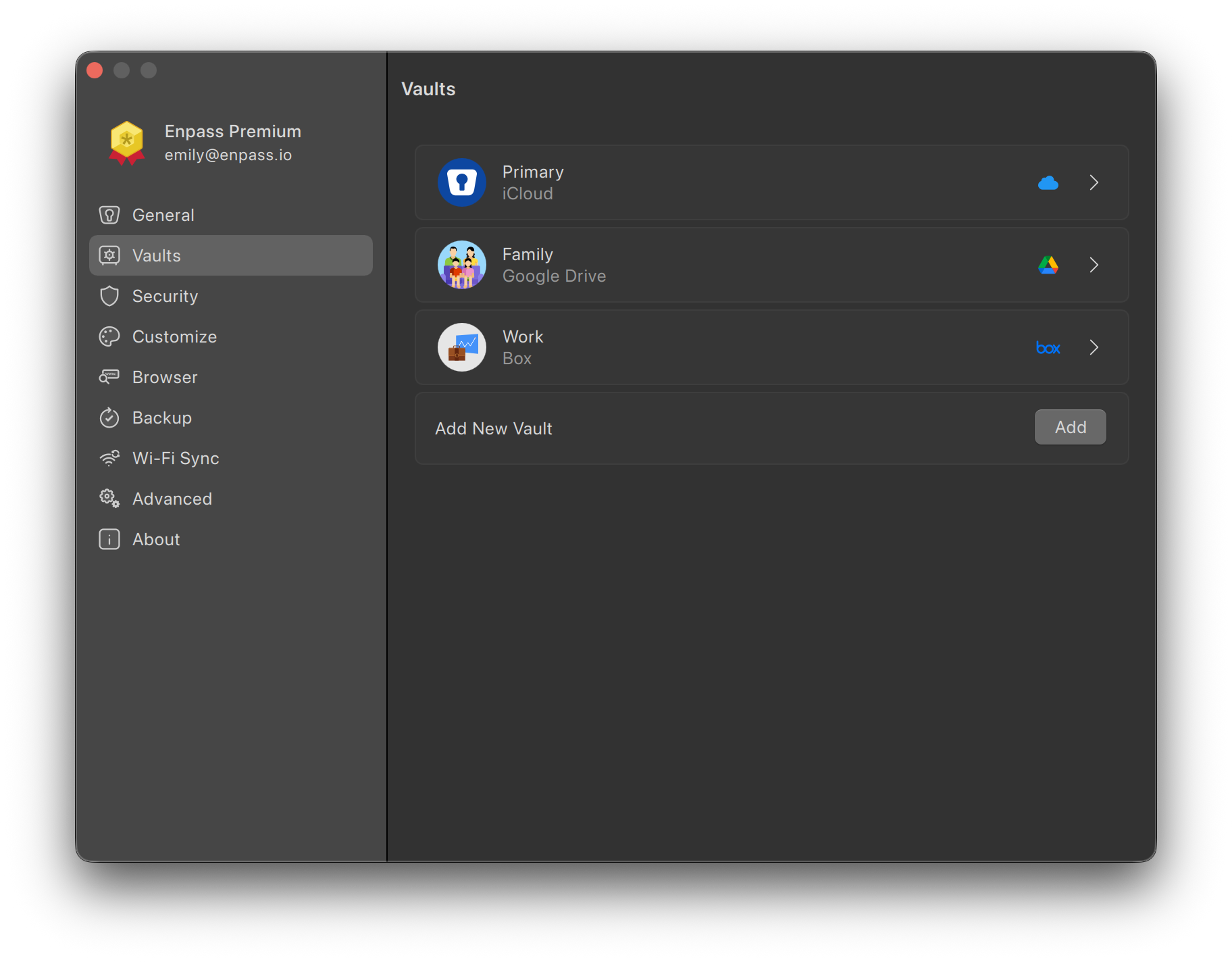Click the General sidebar icon
This screenshot has width=1232, height=962.
point(109,215)
